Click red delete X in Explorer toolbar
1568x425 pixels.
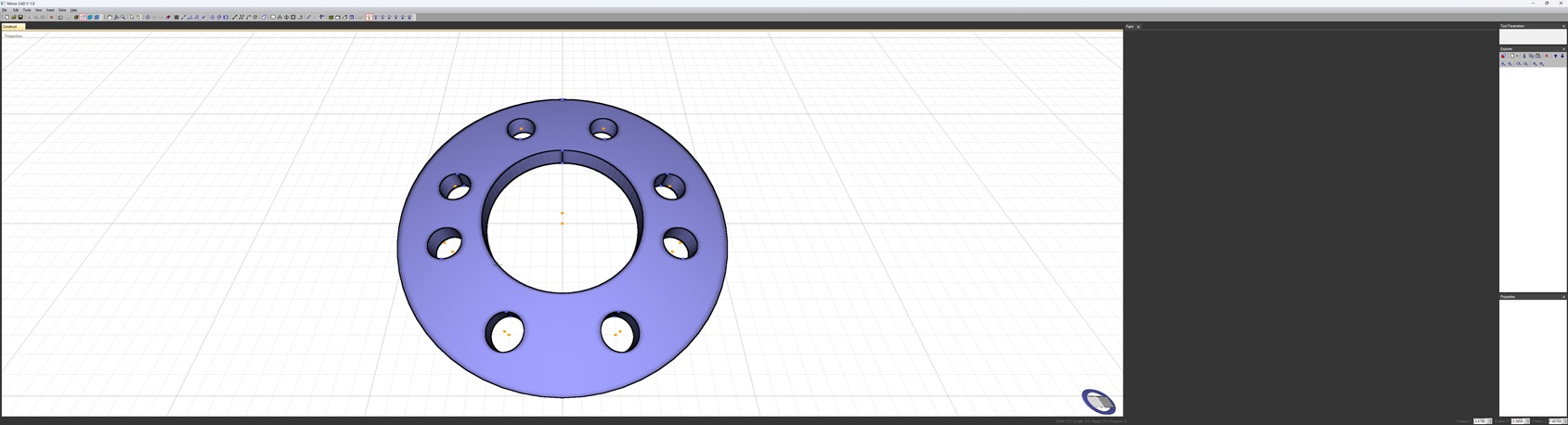point(1547,56)
